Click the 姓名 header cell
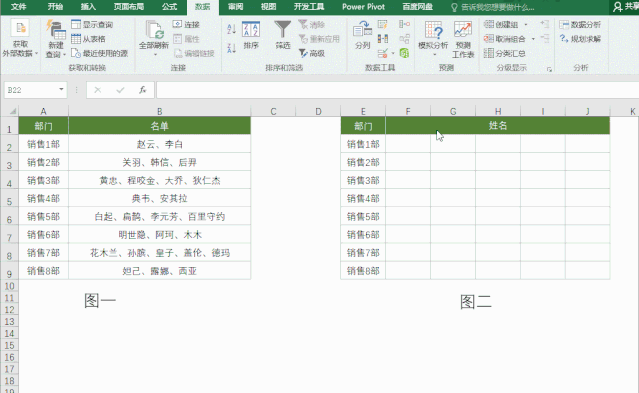The height and width of the screenshot is (393, 639). pyautogui.click(x=498, y=126)
